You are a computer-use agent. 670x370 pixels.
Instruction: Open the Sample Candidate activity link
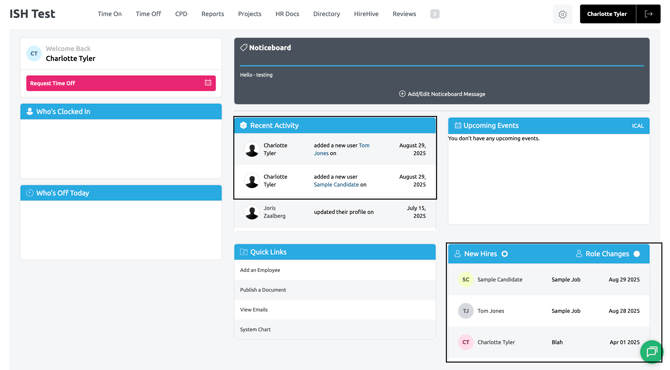click(x=336, y=185)
